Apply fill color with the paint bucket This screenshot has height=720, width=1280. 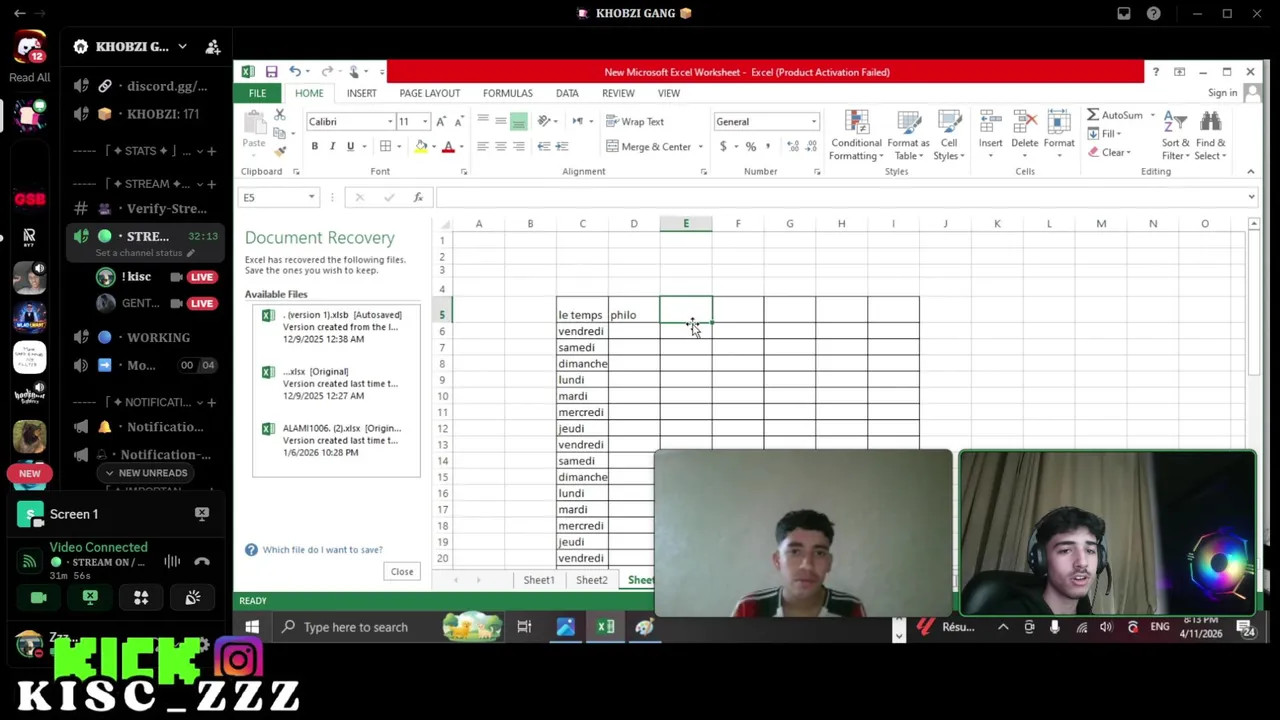click(x=421, y=146)
